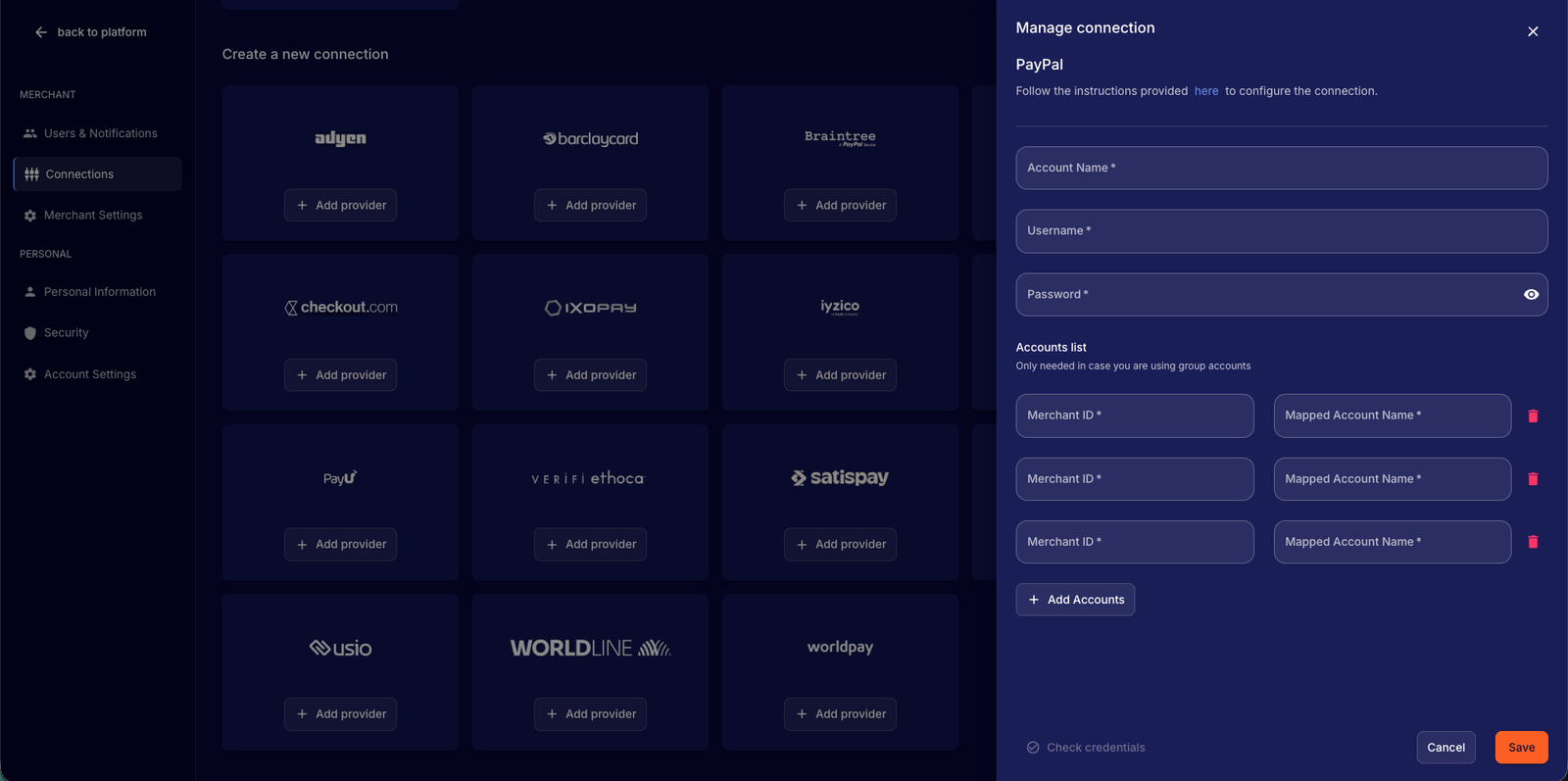The height and width of the screenshot is (781, 1568).
Task: Focus the Password field
Action: point(1282,295)
